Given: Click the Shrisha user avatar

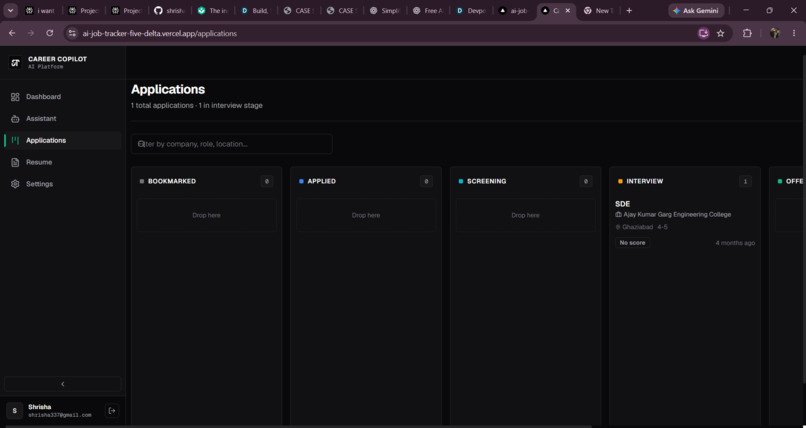Looking at the screenshot, I should (x=14, y=411).
